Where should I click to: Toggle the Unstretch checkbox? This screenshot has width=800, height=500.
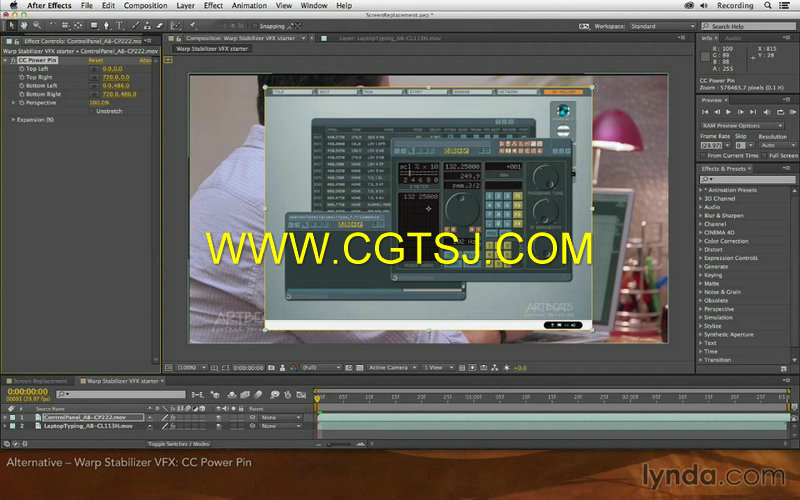click(x=92, y=111)
